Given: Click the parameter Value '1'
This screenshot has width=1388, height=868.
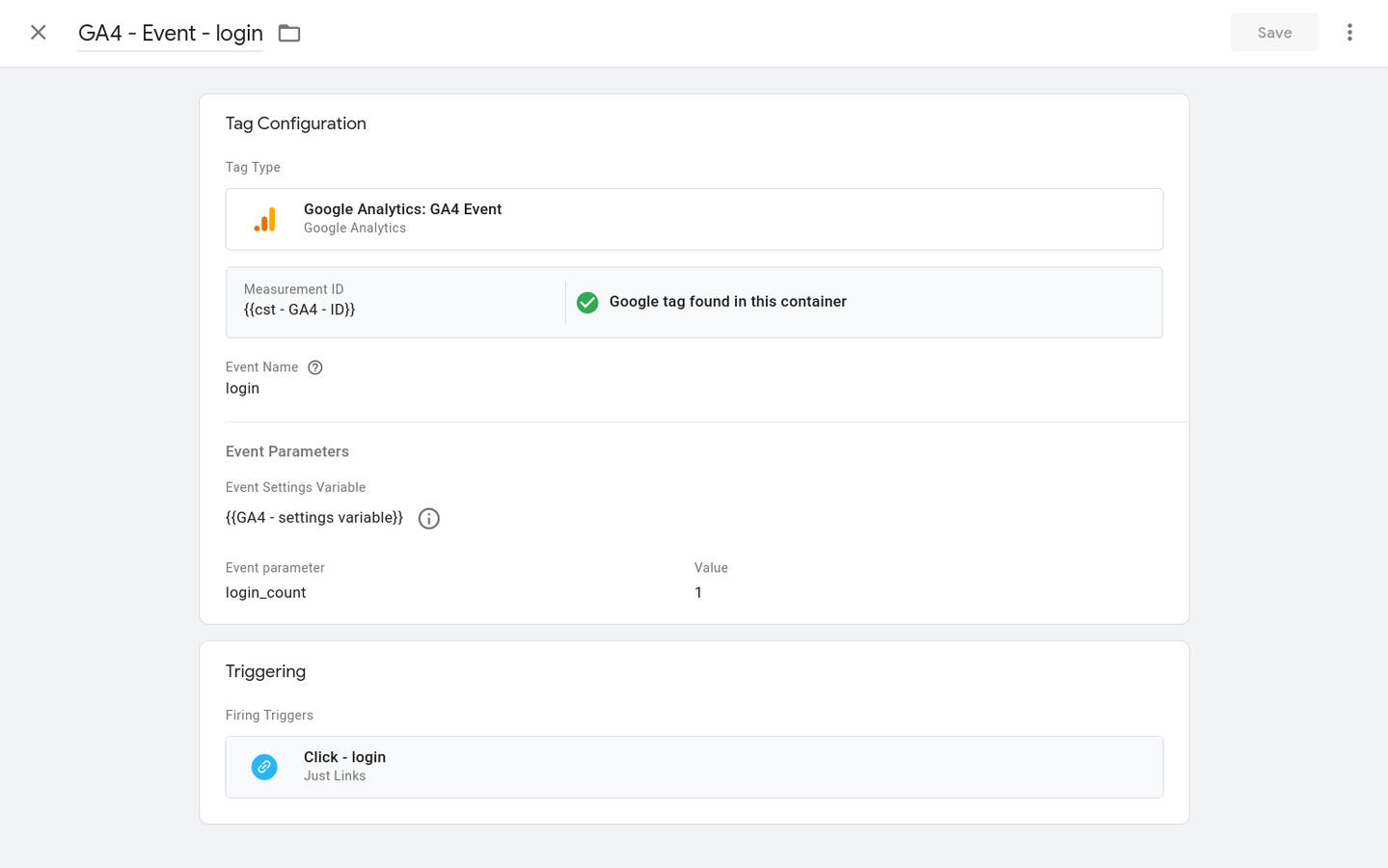Looking at the screenshot, I should (x=698, y=593).
